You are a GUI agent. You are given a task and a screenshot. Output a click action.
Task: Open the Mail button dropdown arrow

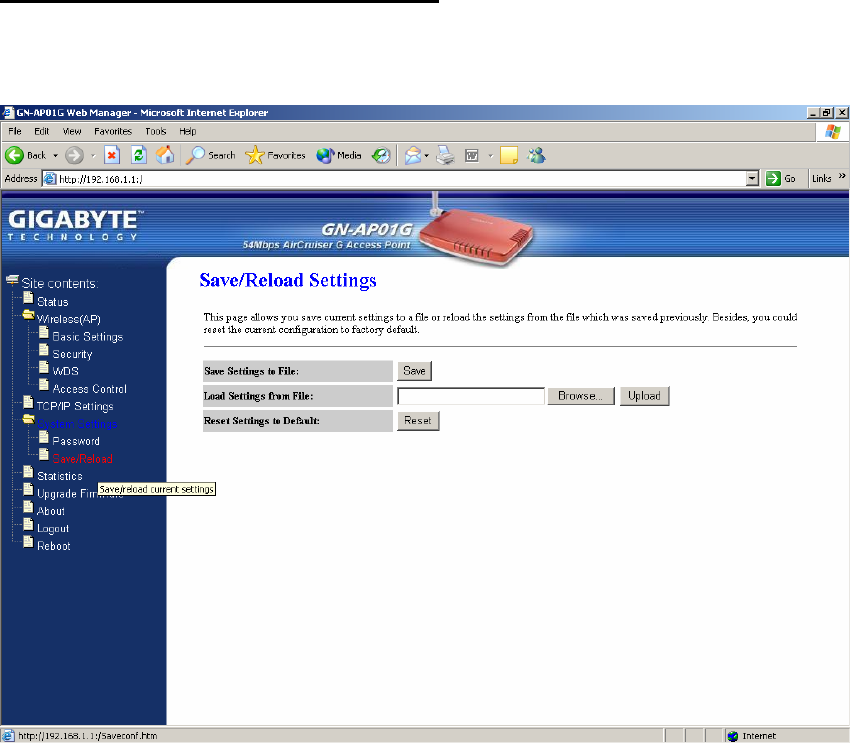click(x=427, y=156)
